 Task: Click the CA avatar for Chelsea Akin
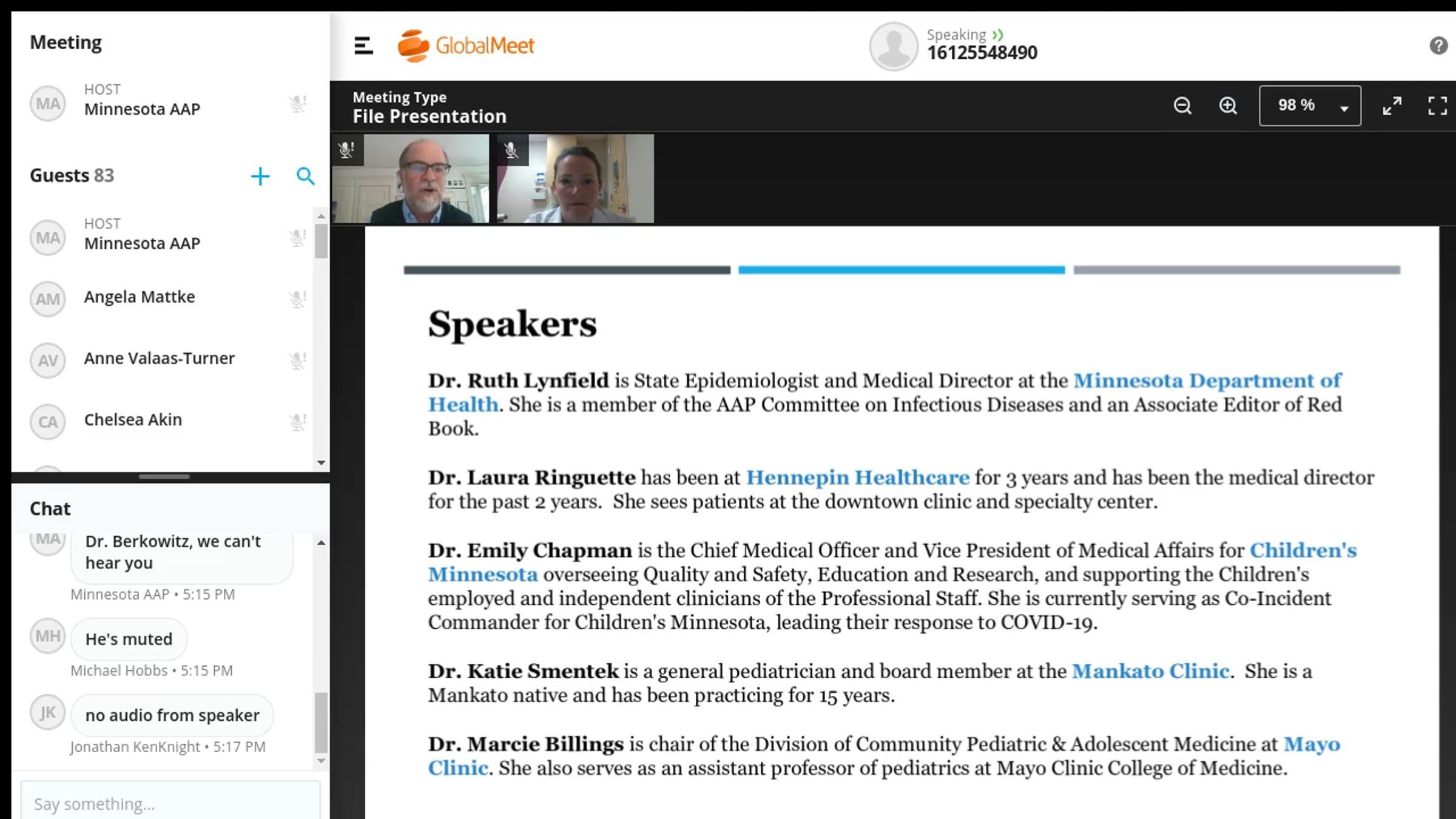click(x=48, y=422)
